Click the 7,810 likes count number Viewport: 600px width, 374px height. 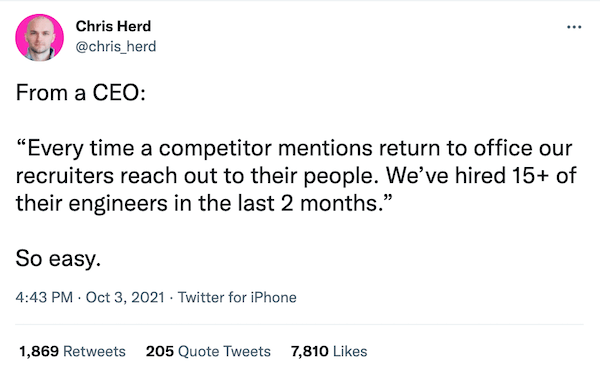(x=310, y=351)
